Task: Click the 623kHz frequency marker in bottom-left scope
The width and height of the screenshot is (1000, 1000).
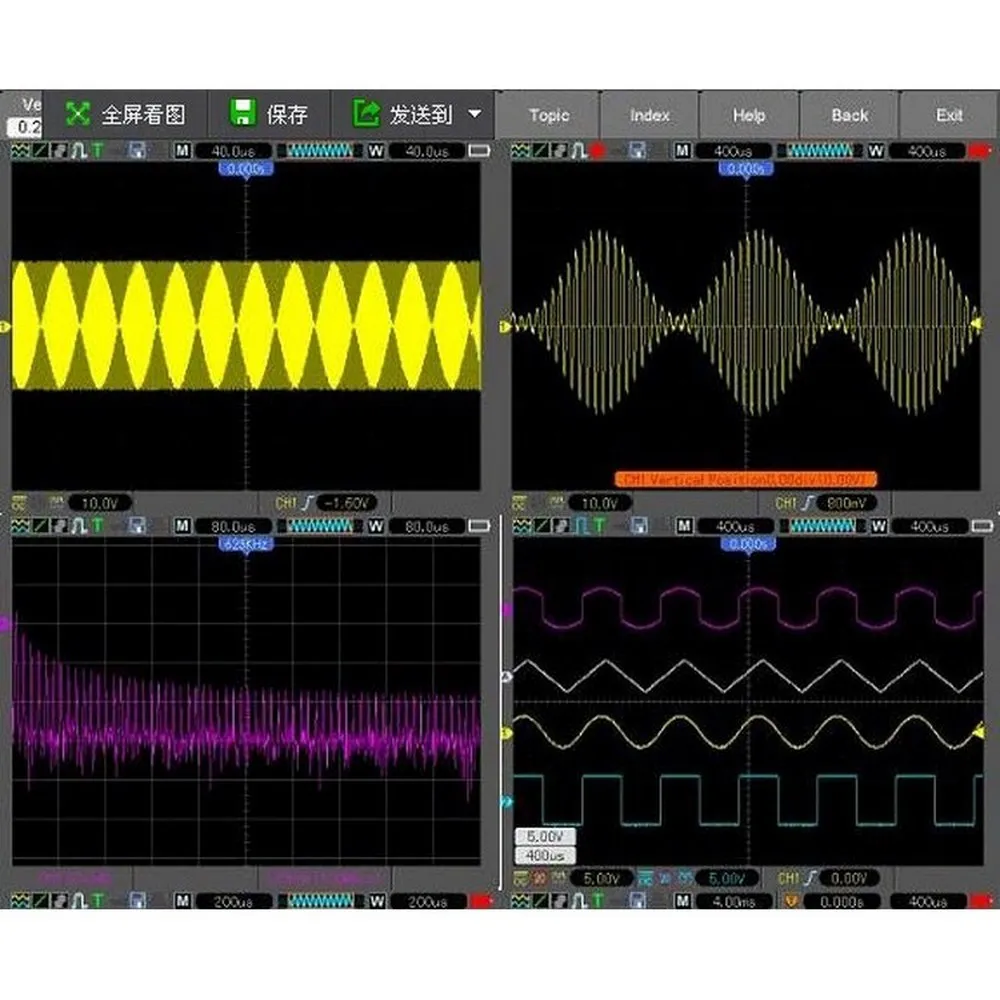Action: 246,544
